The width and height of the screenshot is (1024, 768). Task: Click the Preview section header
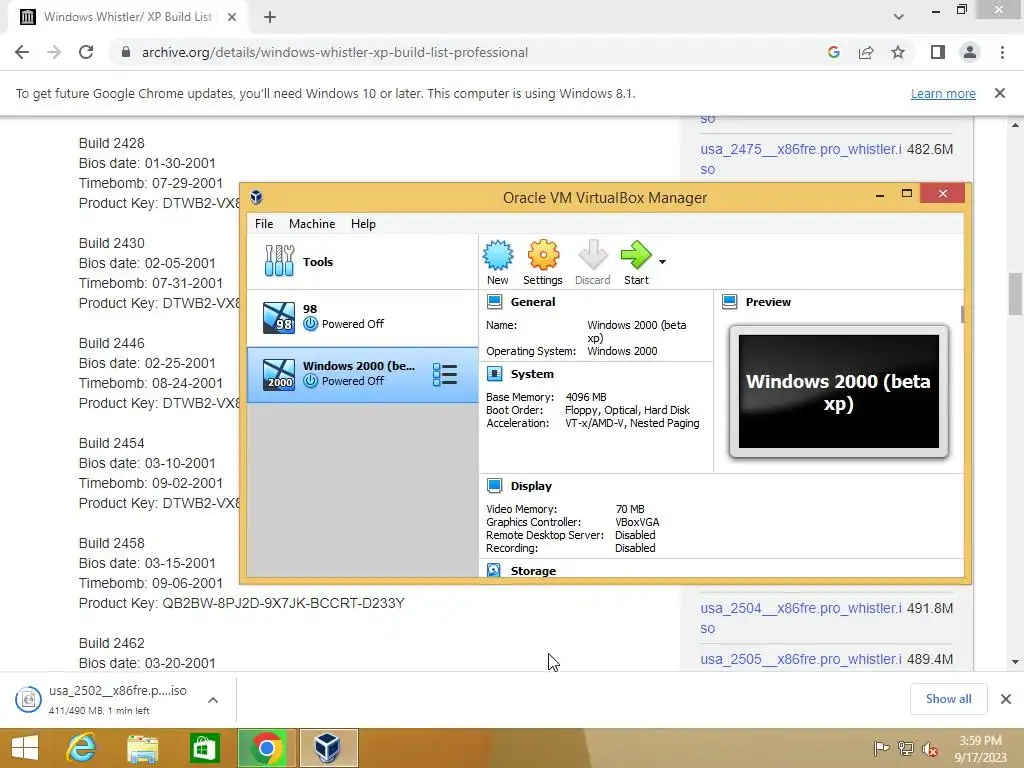pyautogui.click(x=768, y=302)
